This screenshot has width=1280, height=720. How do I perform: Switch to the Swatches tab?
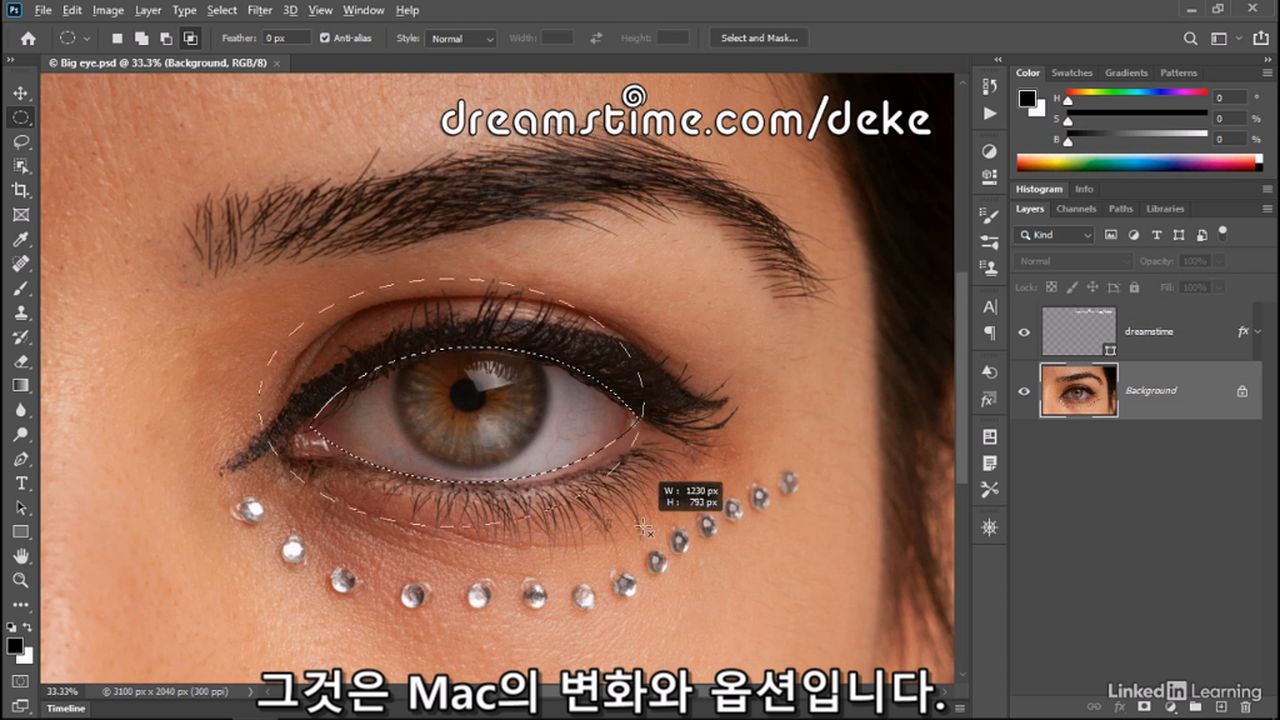1072,73
